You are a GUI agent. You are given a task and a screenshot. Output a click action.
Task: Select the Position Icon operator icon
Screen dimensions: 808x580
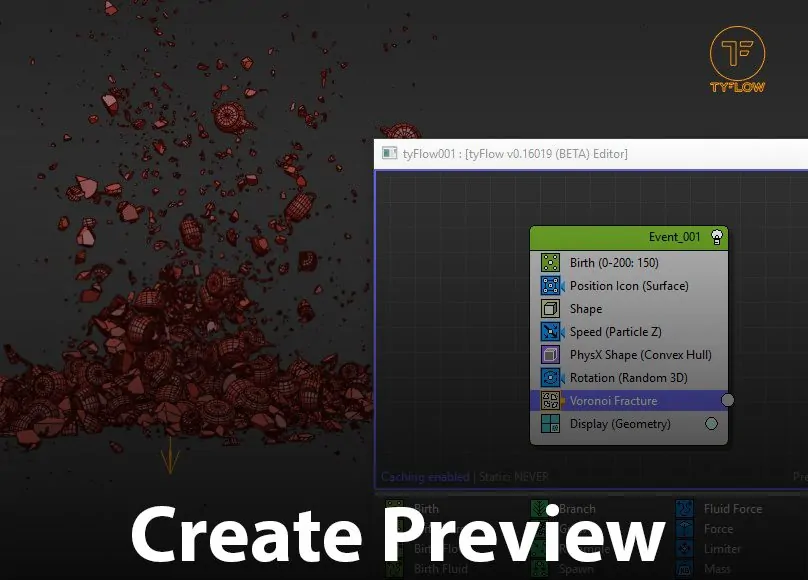550,286
